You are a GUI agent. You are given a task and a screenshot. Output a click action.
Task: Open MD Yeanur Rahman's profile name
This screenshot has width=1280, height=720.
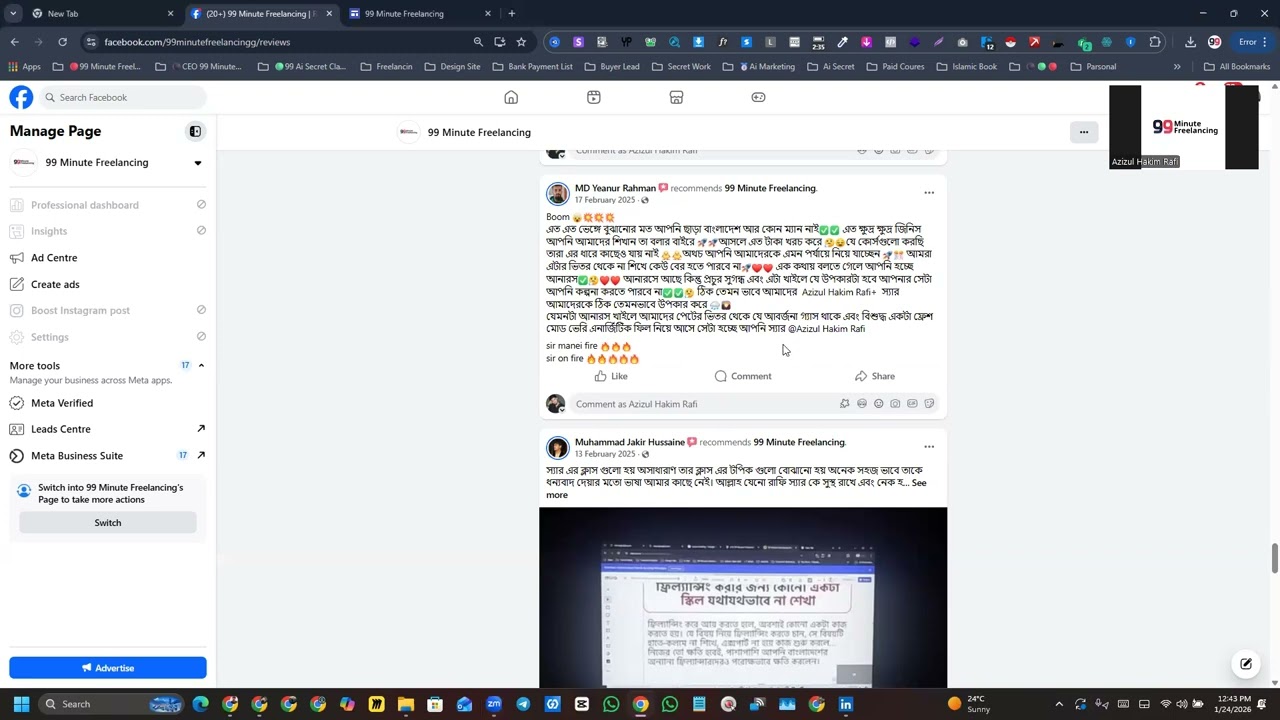click(x=615, y=188)
